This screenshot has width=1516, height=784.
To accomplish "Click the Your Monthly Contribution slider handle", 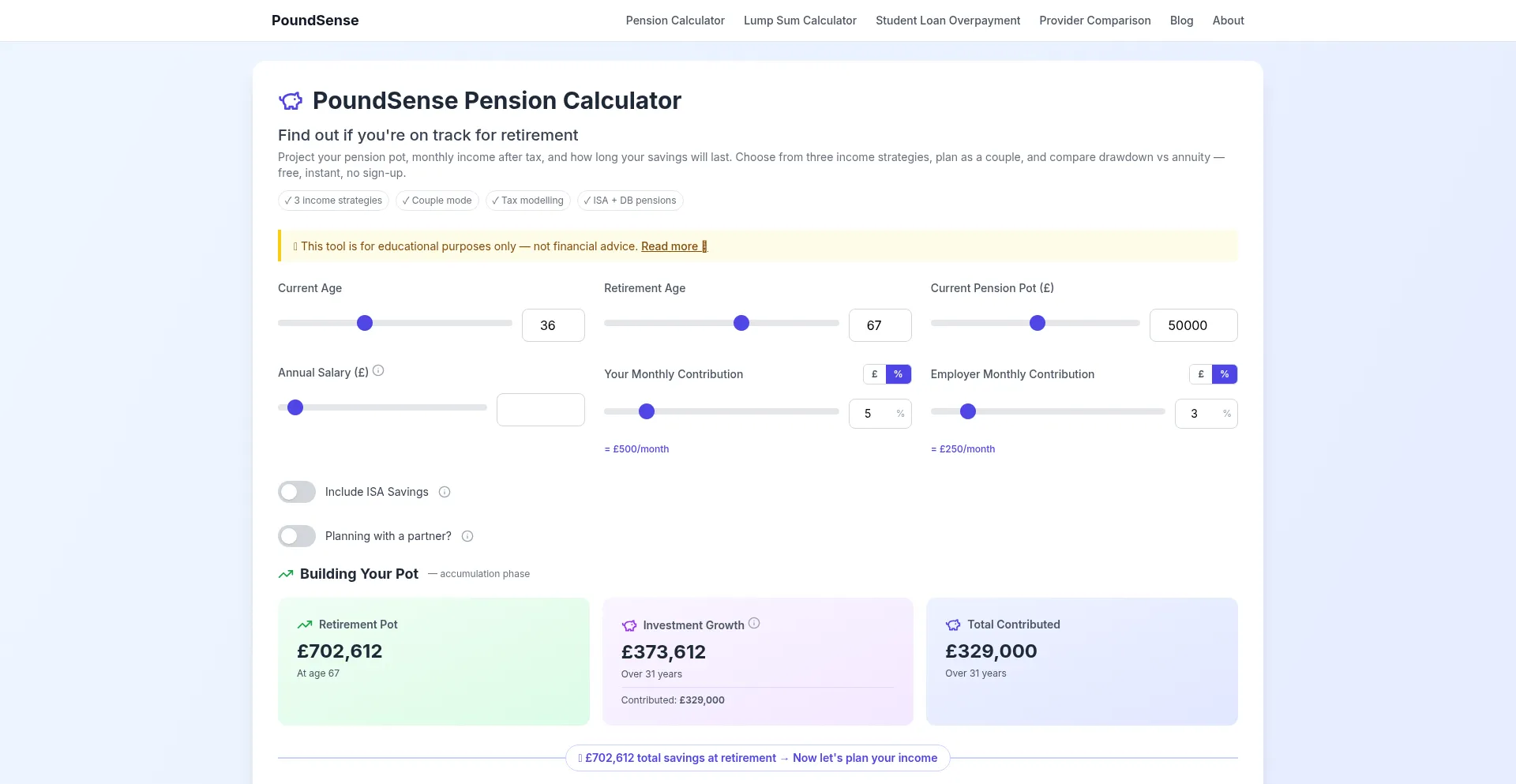I will click(647, 411).
